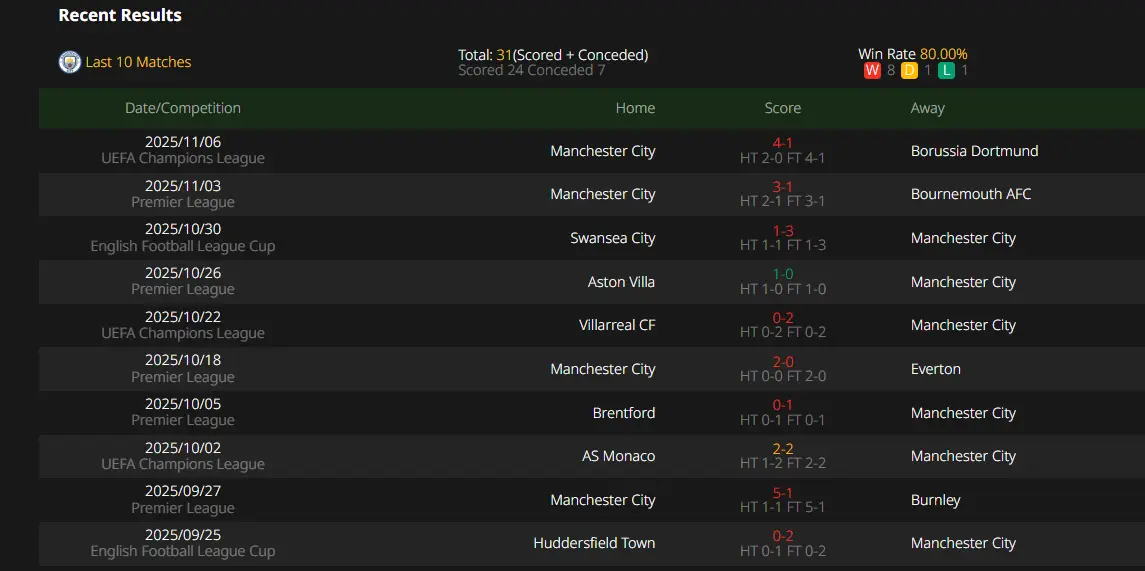
Task: Click the Date/Competition column header
Action: click(183, 108)
